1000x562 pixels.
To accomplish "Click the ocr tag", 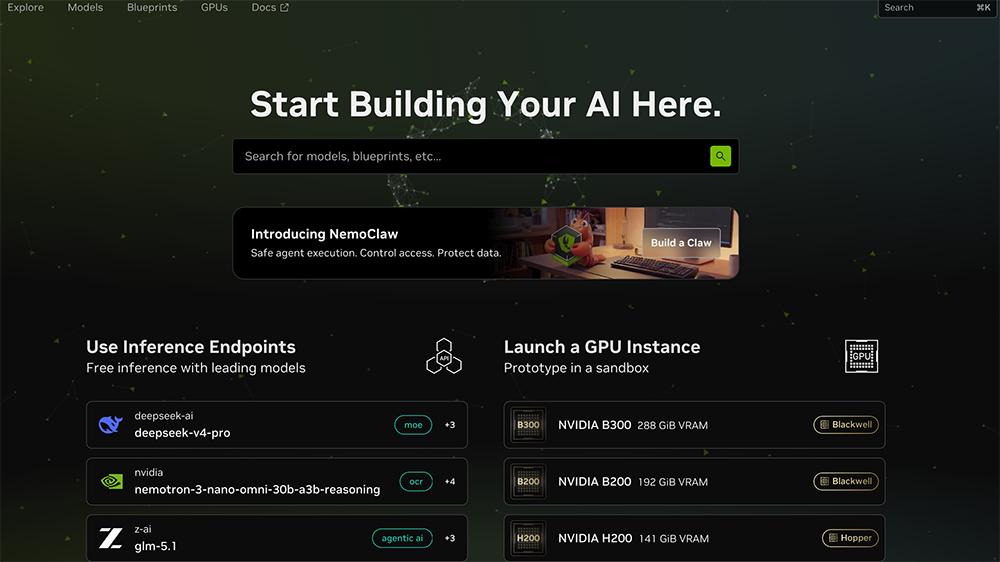I will tap(416, 482).
